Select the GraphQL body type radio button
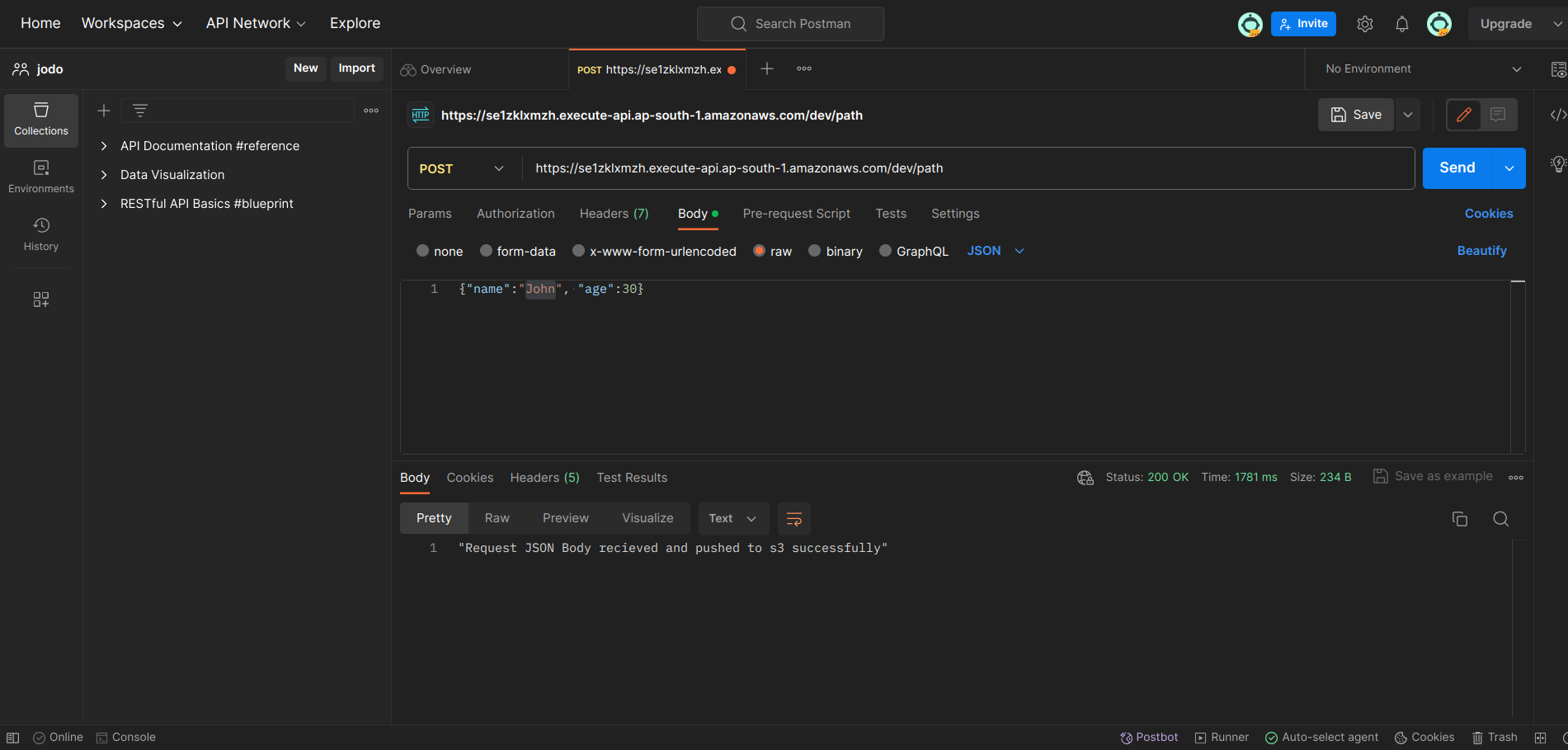The height and width of the screenshot is (750, 1568). [x=885, y=251]
